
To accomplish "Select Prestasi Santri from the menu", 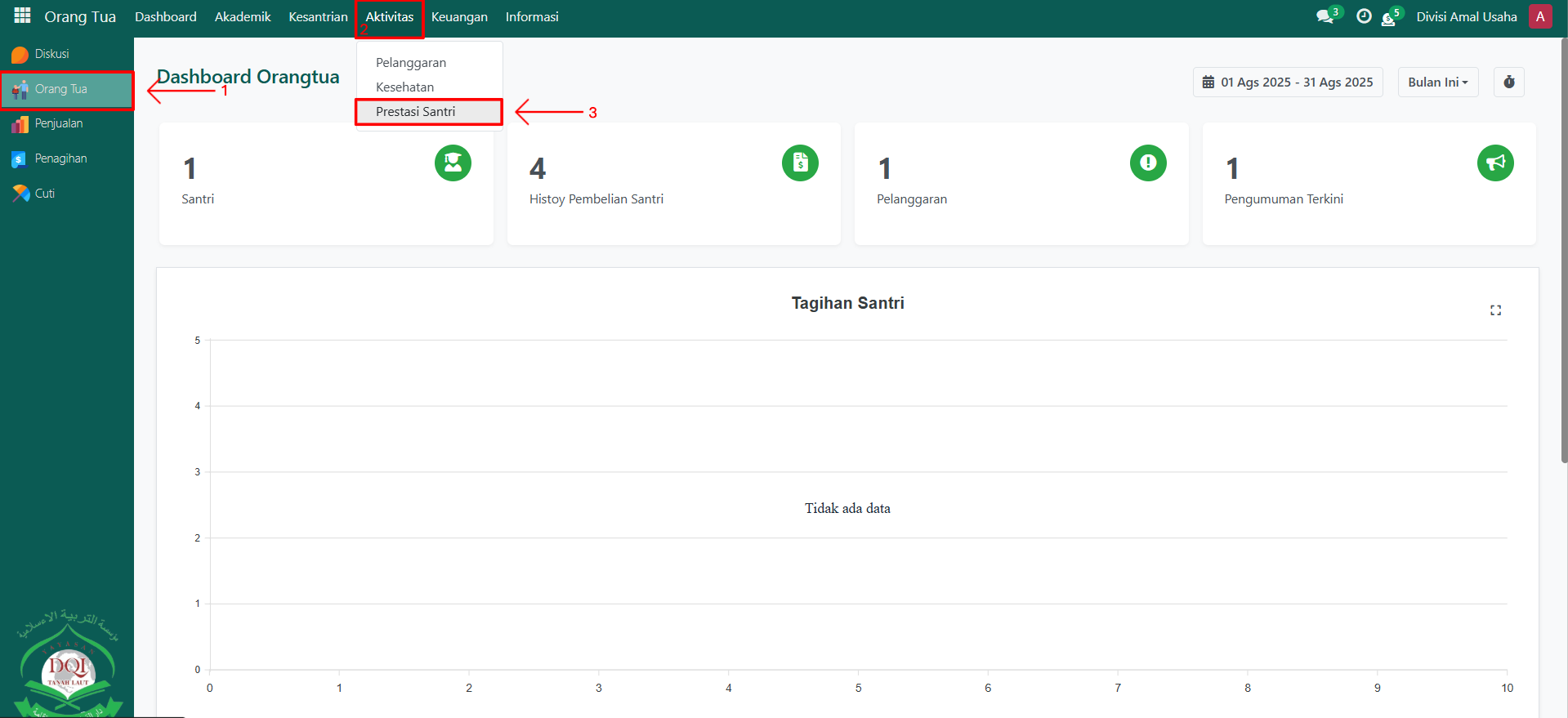I will click(416, 112).
